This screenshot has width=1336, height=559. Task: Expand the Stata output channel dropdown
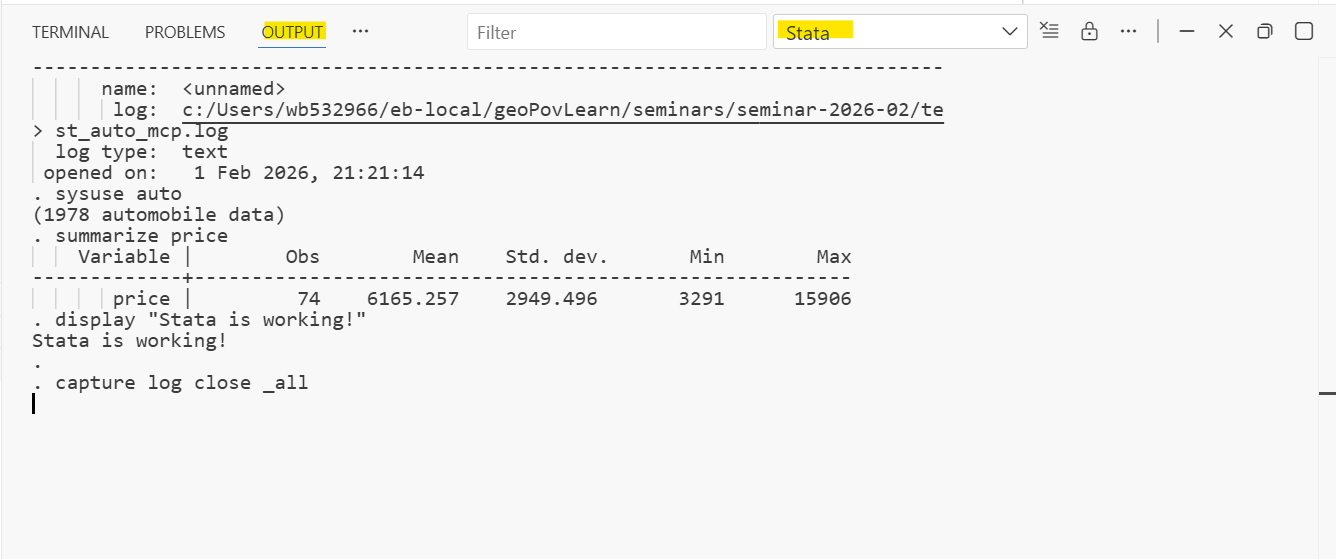click(1009, 32)
